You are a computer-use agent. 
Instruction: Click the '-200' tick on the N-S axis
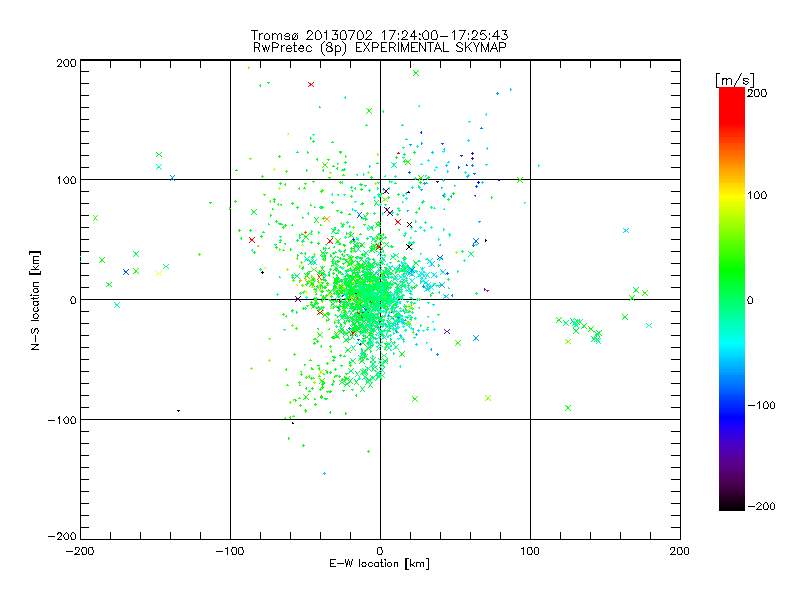pos(63,536)
